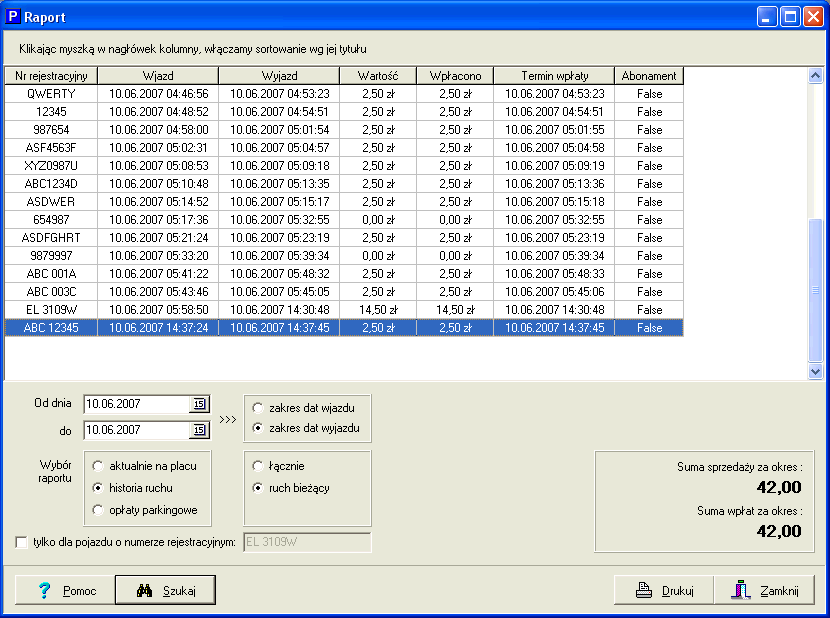Open the calendar picker for Od dnia
Screen dimensions: 830x618
tap(199, 404)
